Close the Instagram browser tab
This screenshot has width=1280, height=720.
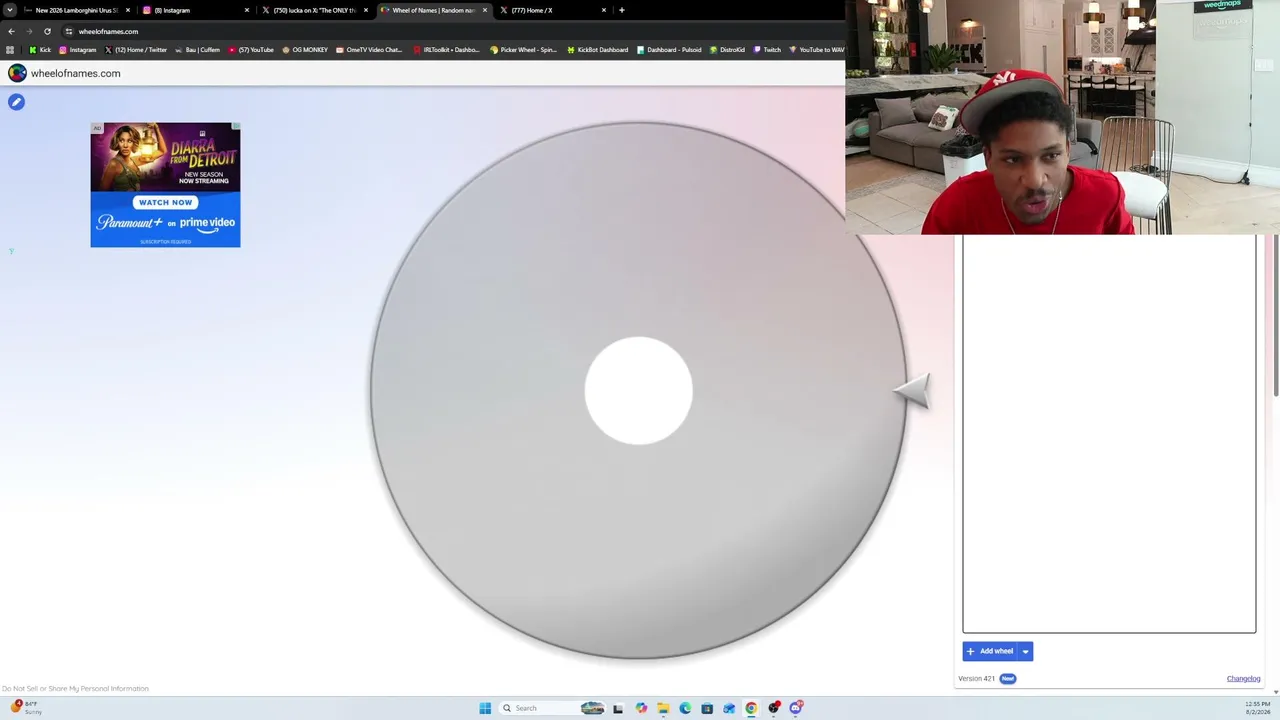coord(247,10)
